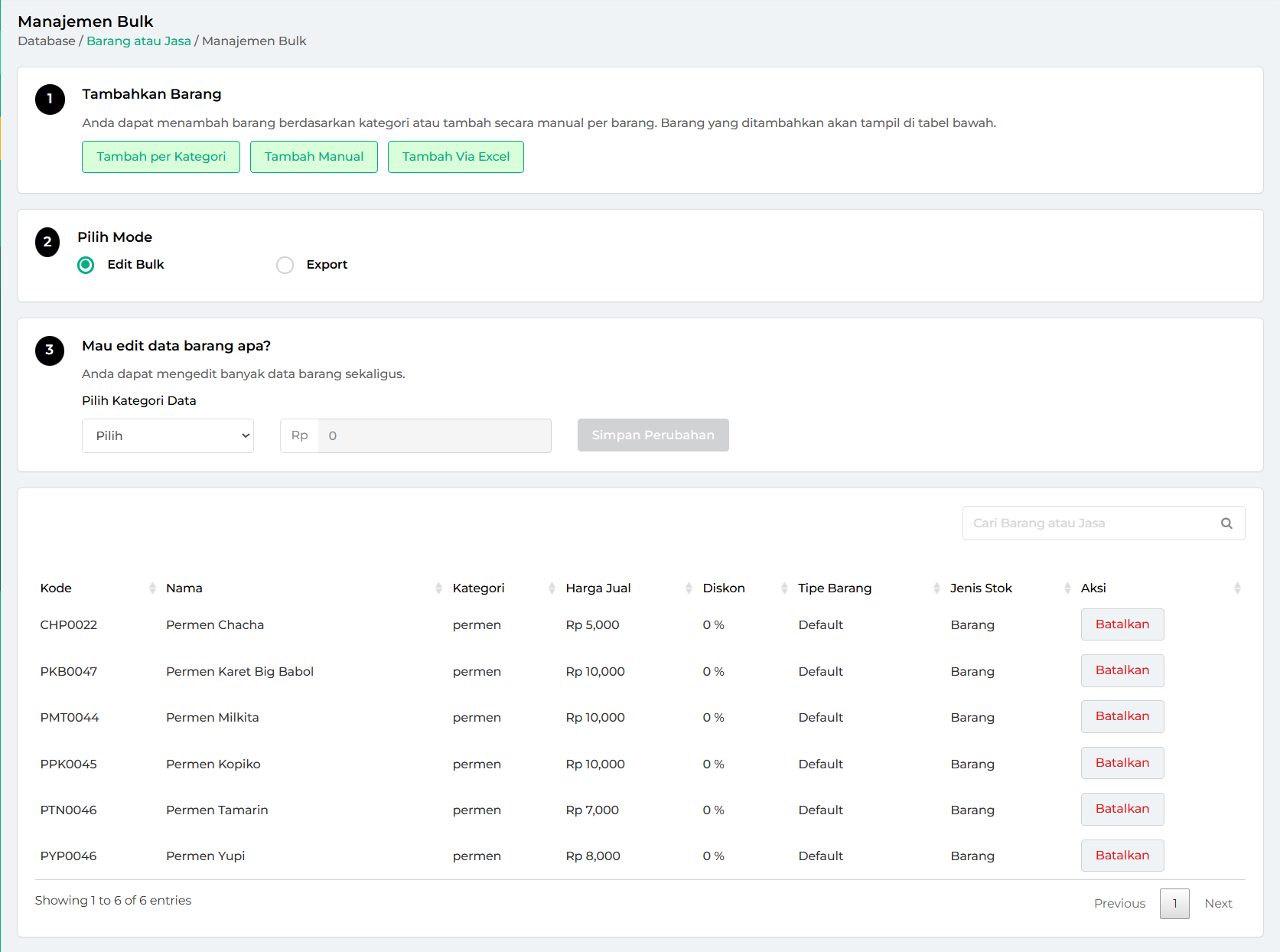Click the name Permen Tamarin
The image size is (1280, 952).
click(x=217, y=810)
